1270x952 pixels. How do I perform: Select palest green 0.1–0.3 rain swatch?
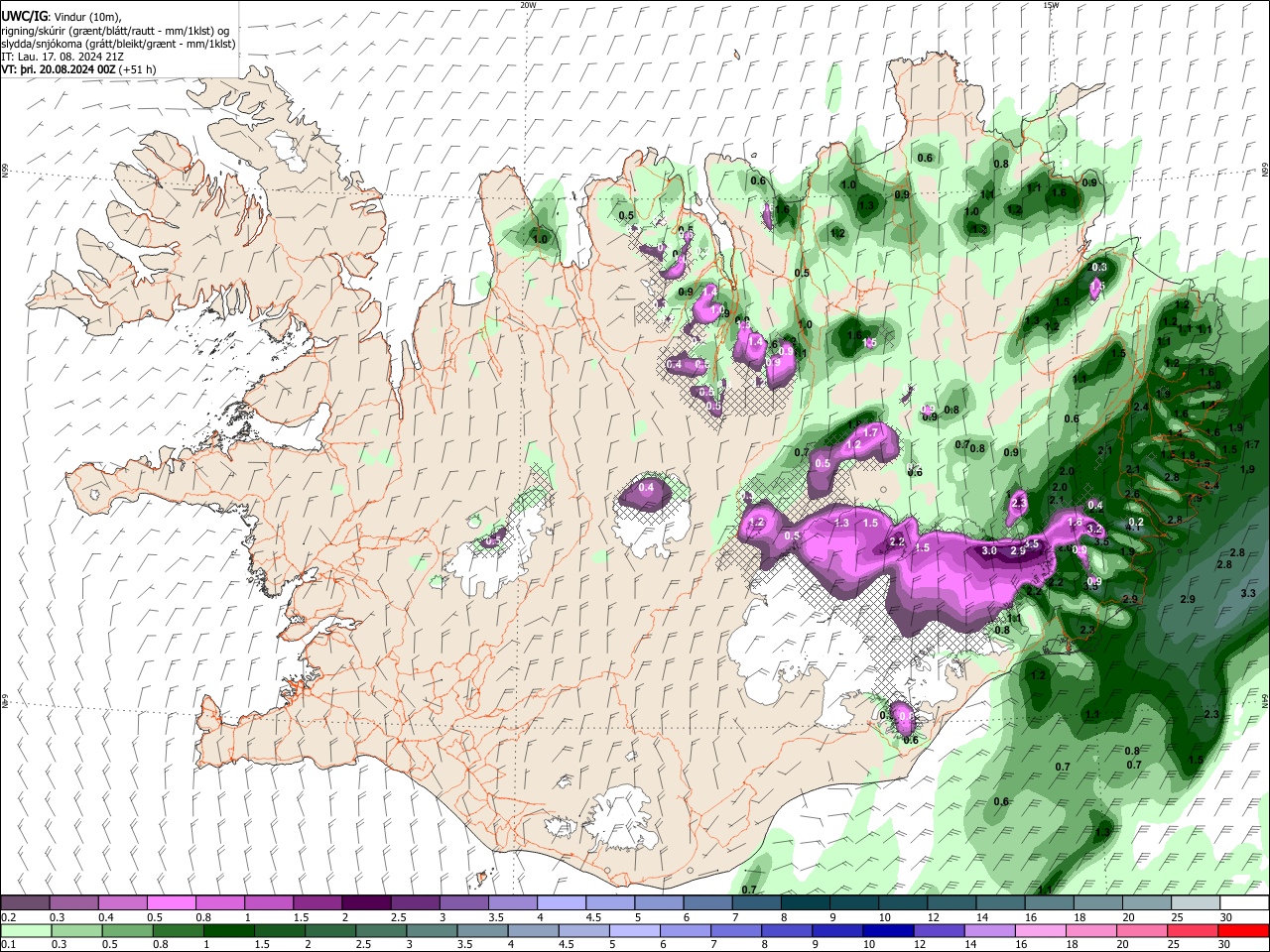(25, 931)
